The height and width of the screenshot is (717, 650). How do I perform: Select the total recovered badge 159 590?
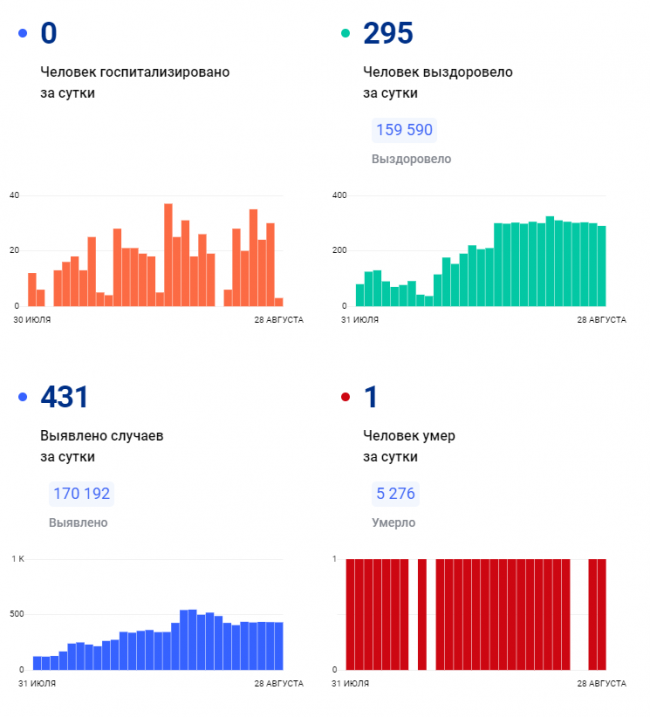[404, 130]
